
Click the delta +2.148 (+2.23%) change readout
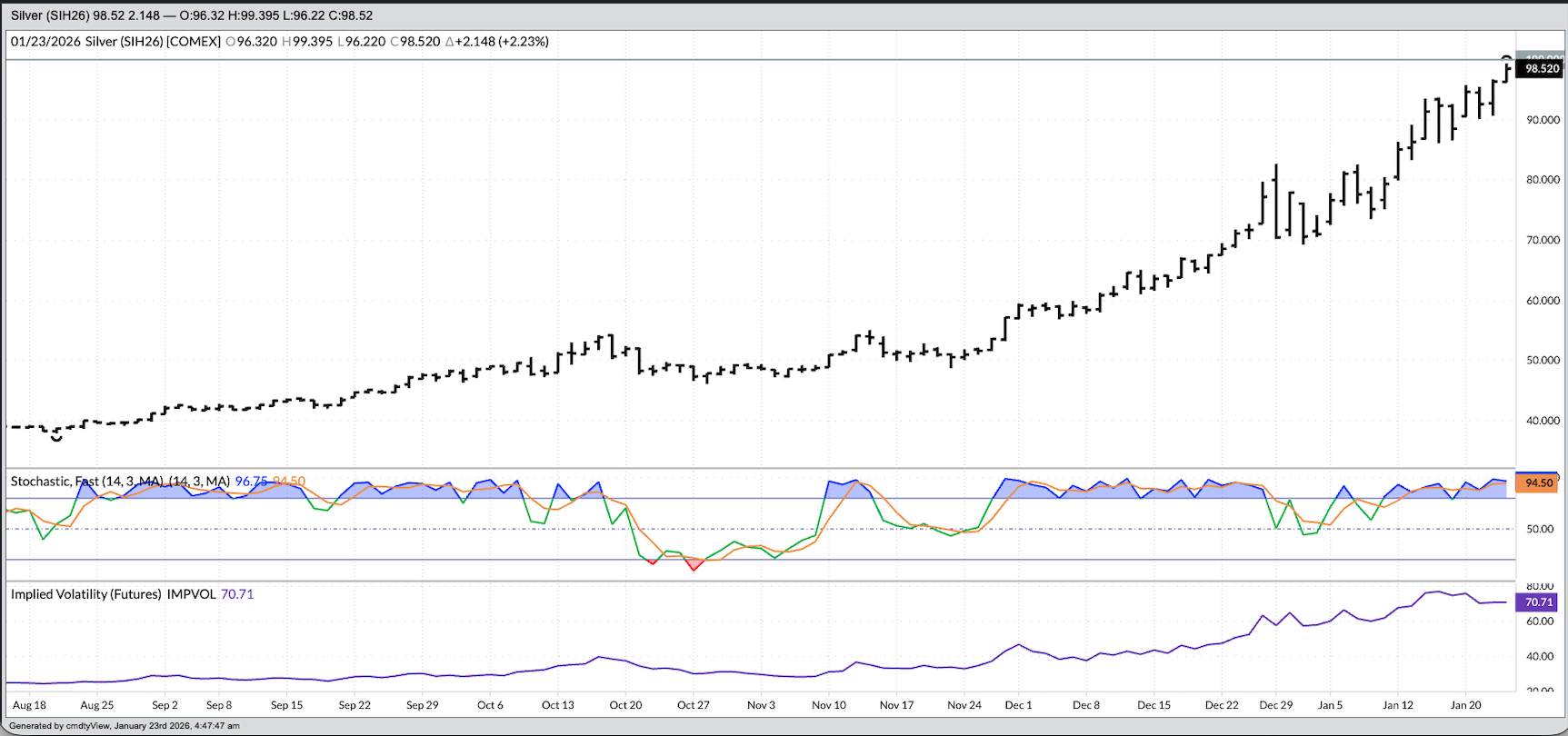(497, 42)
